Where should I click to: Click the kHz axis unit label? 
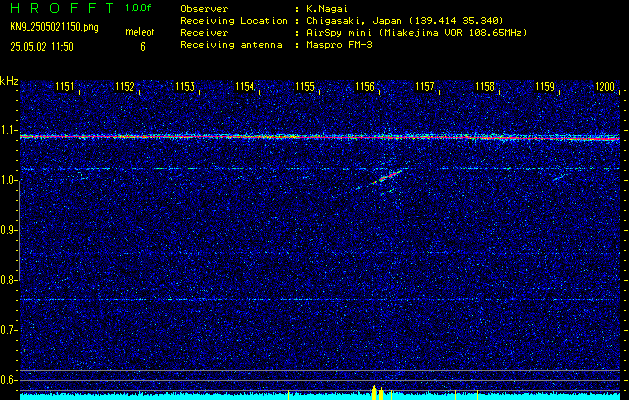pyautogui.click(x=9, y=81)
